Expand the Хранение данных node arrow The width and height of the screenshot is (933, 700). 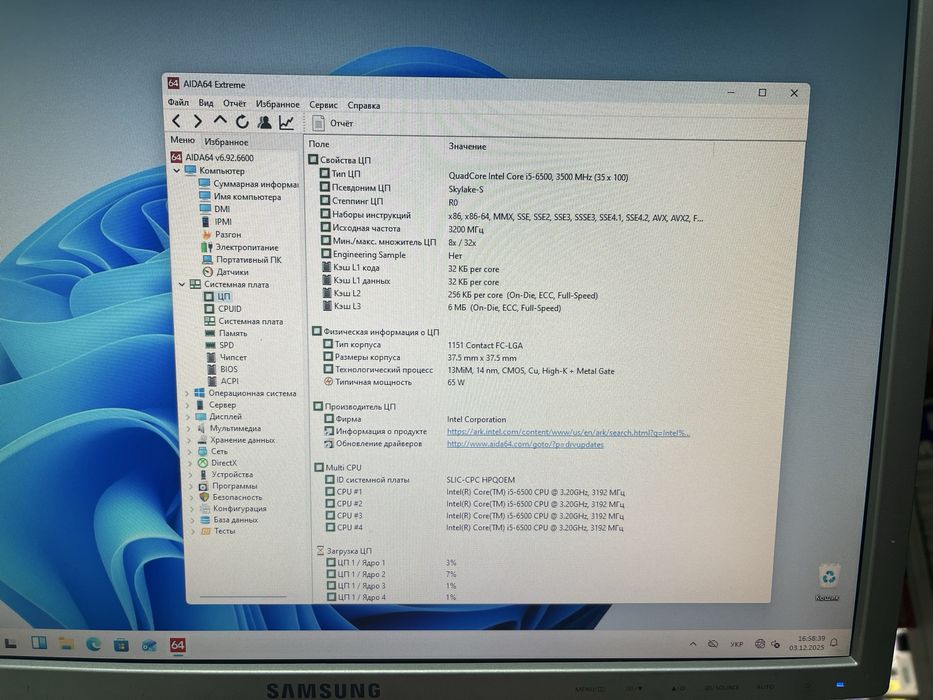[x=190, y=440]
